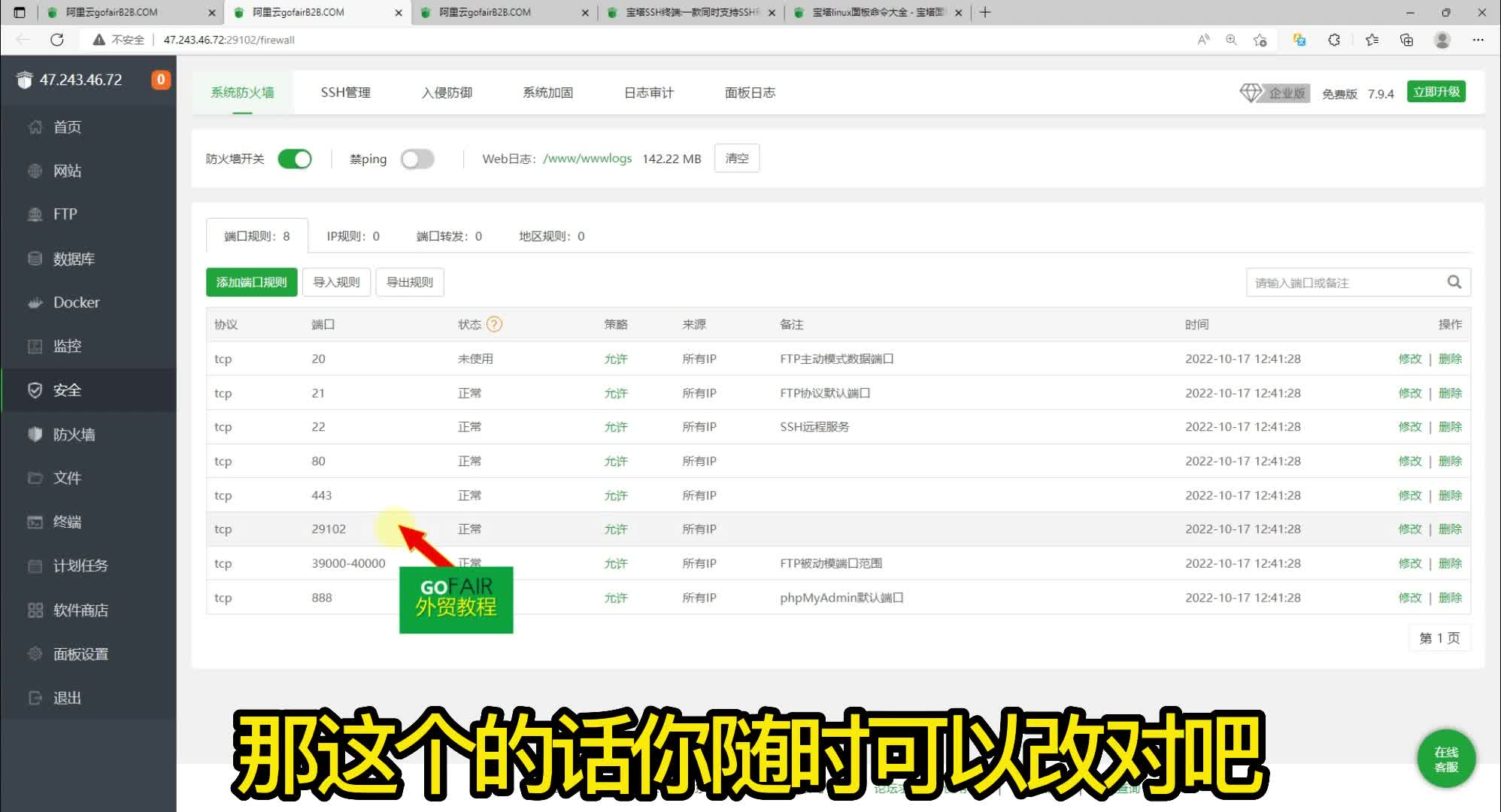Switch to the 入侵防御 tab
The height and width of the screenshot is (812, 1501).
coord(447,92)
